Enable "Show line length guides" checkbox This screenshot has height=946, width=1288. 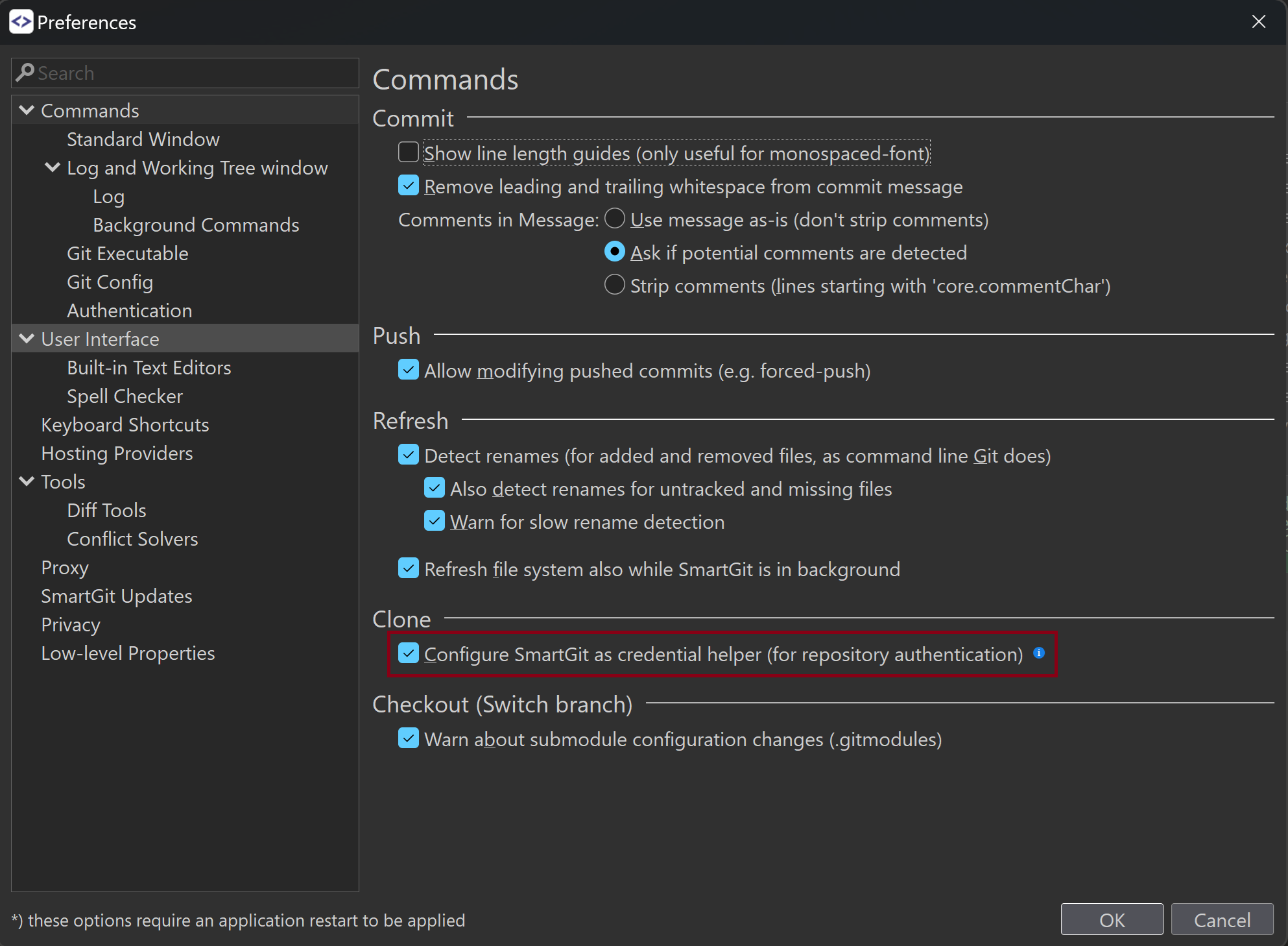pos(408,152)
